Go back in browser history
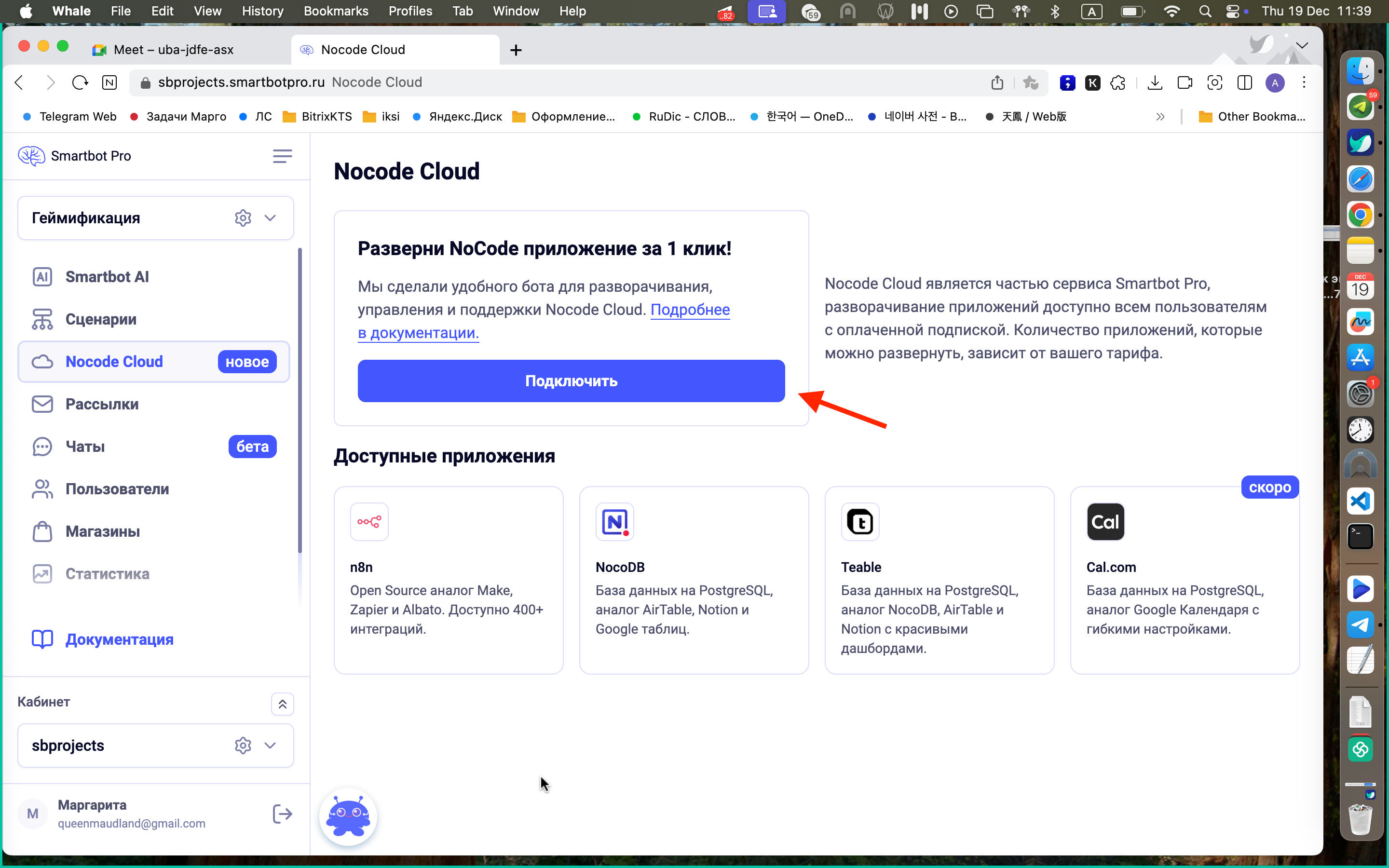 [19, 82]
